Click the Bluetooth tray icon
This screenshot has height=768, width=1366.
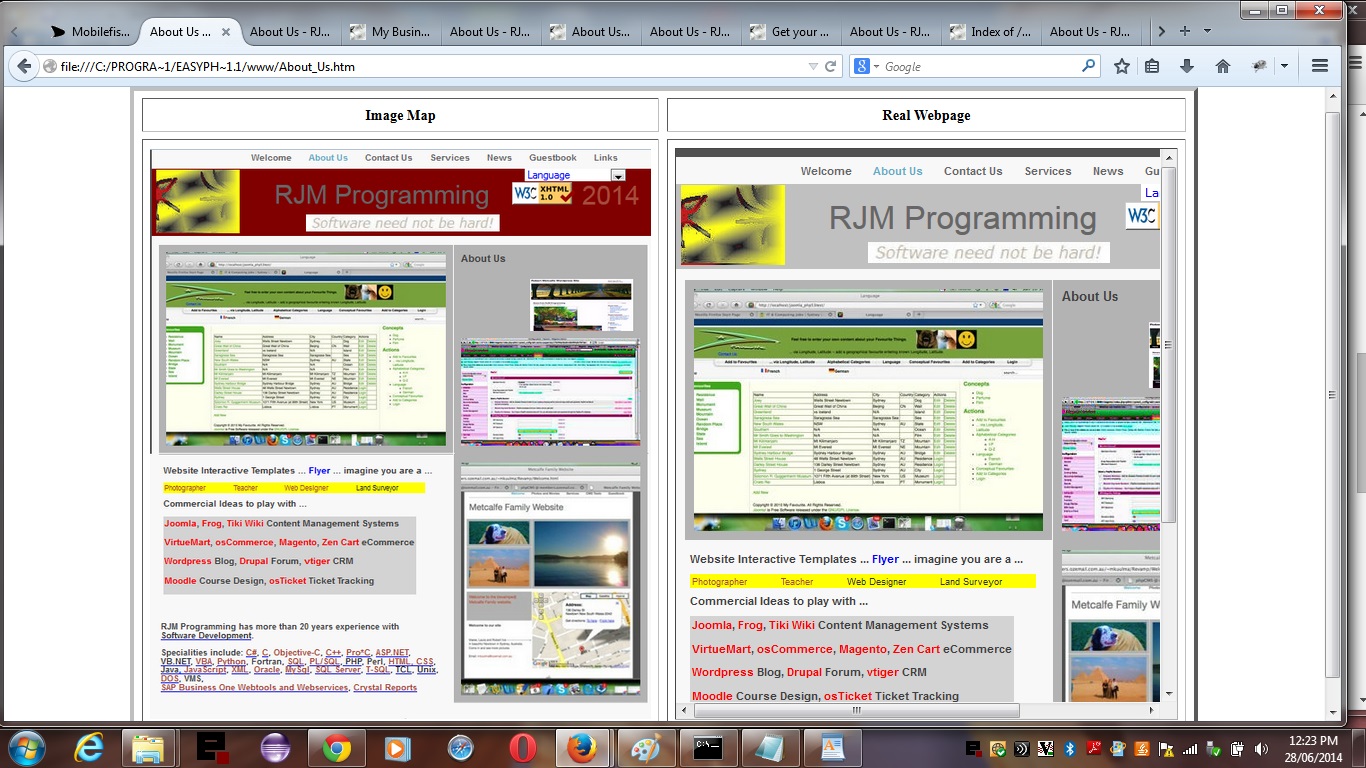tap(1068, 748)
